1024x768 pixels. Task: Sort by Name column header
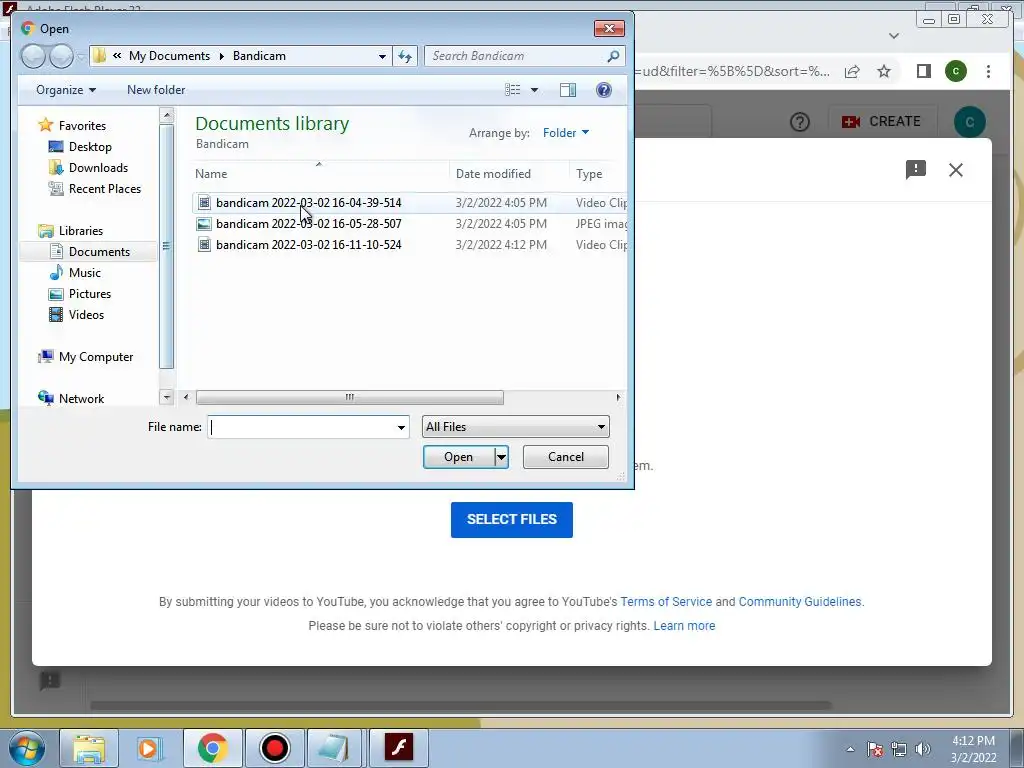[211, 174]
